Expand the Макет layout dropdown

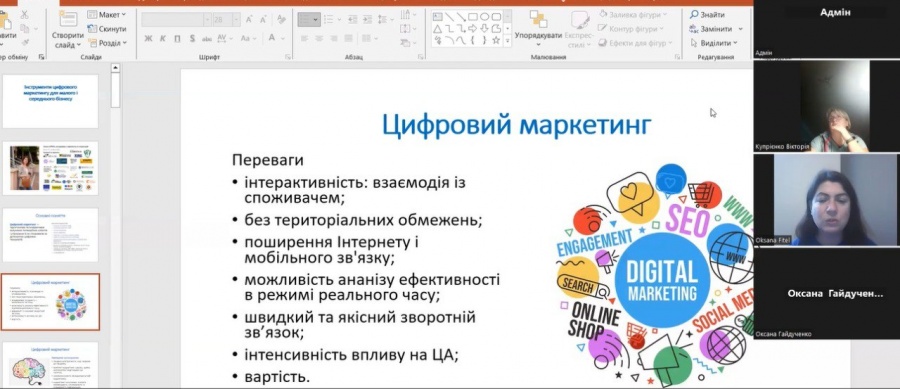tap(107, 14)
